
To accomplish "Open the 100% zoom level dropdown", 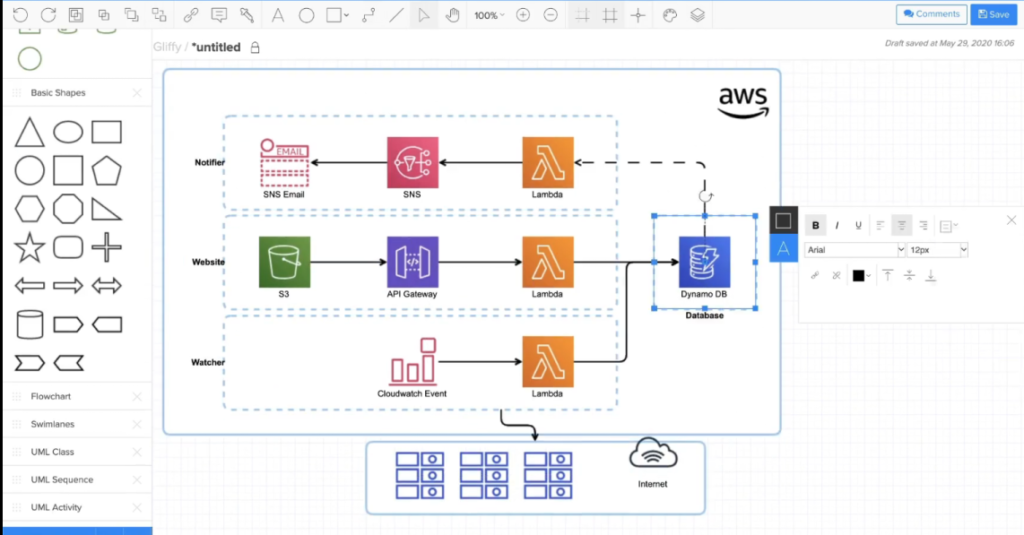I will (488, 15).
